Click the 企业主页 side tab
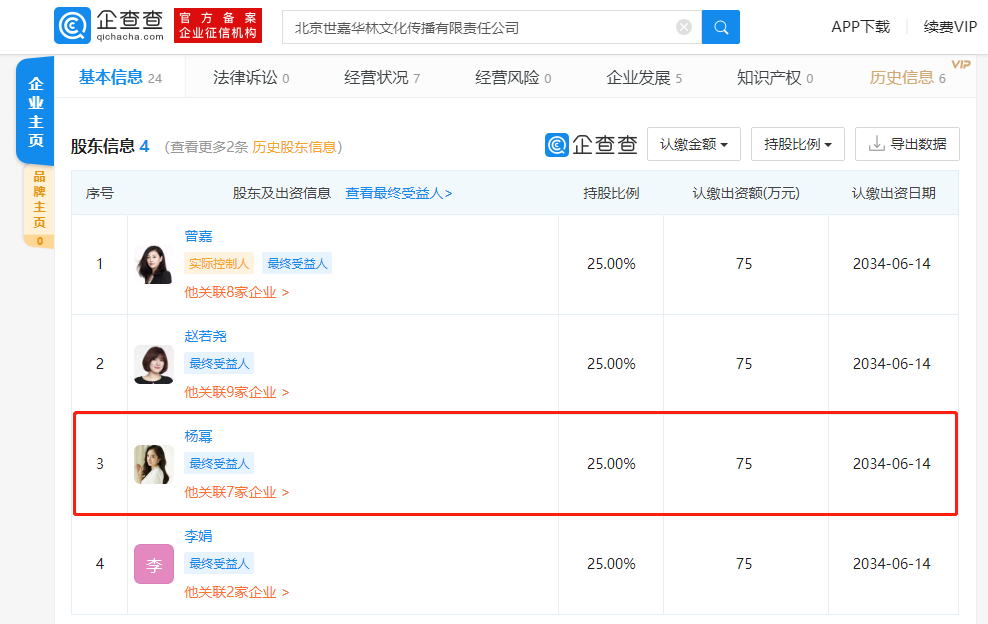The image size is (988, 624). pos(36,112)
